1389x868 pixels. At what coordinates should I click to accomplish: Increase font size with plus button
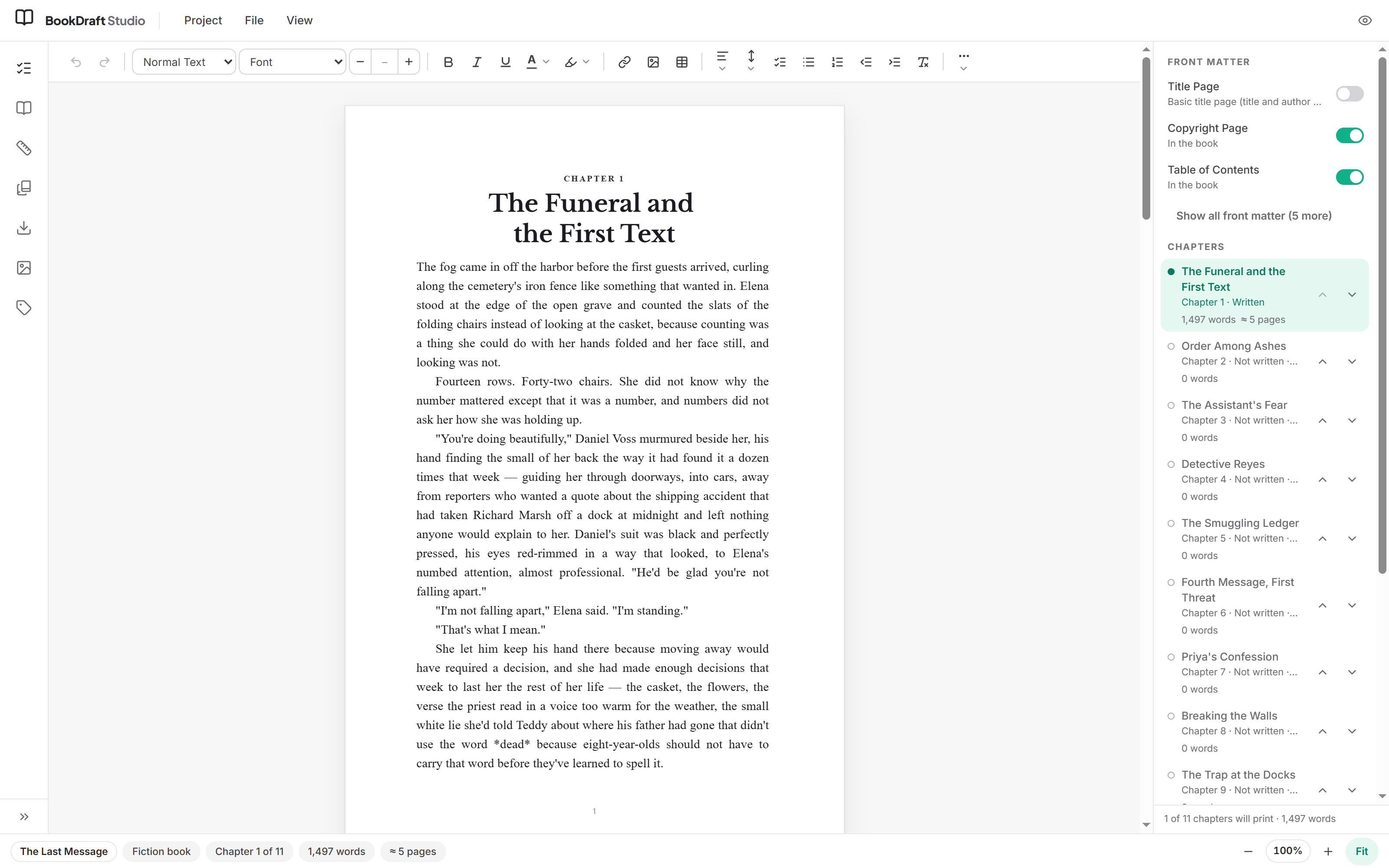[408, 62]
